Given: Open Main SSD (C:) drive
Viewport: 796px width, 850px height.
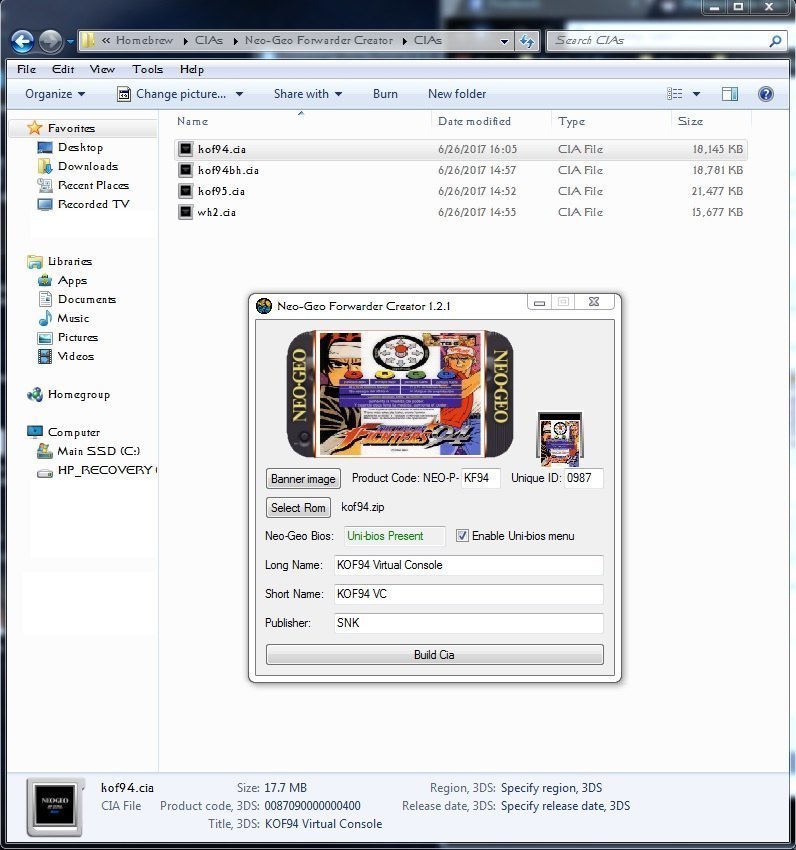Looking at the screenshot, I should [99, 451].
